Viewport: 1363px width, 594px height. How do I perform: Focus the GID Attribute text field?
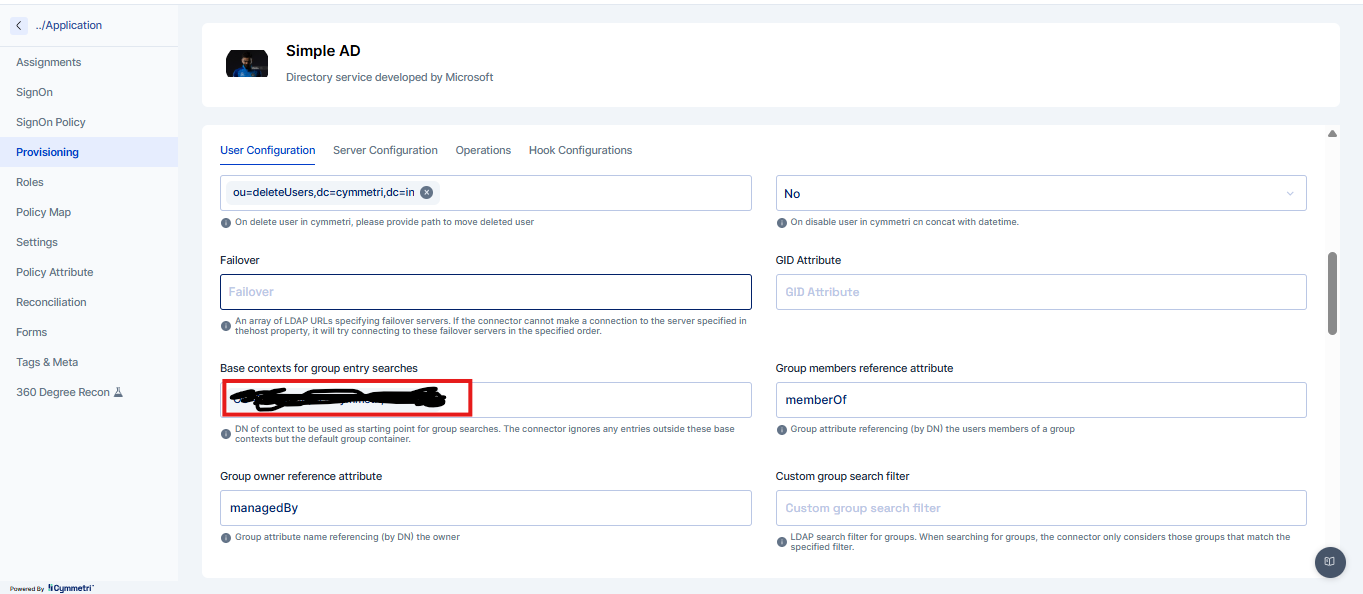(x=1040, y=292)
